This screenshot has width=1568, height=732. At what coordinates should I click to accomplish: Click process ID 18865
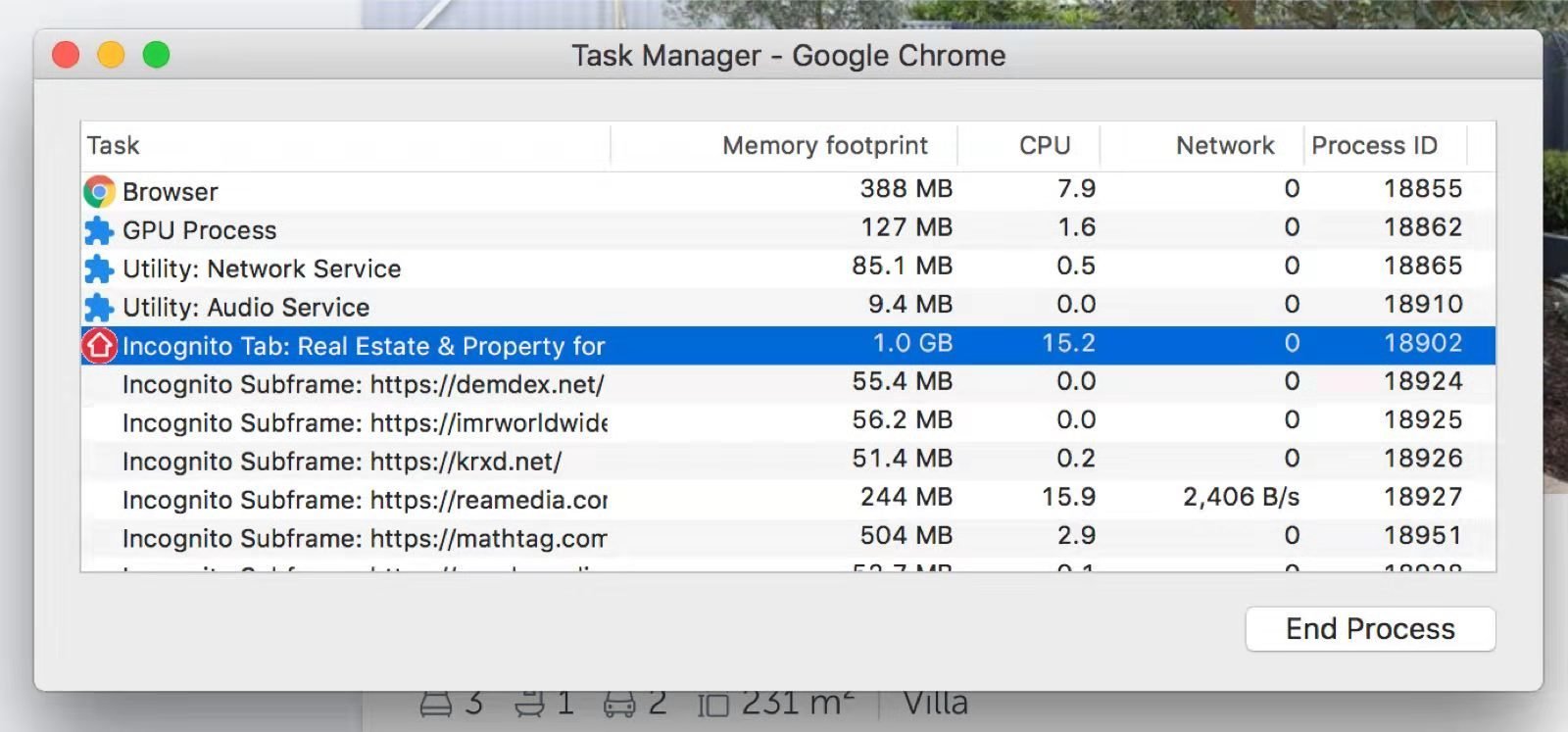coord(1423,266)
